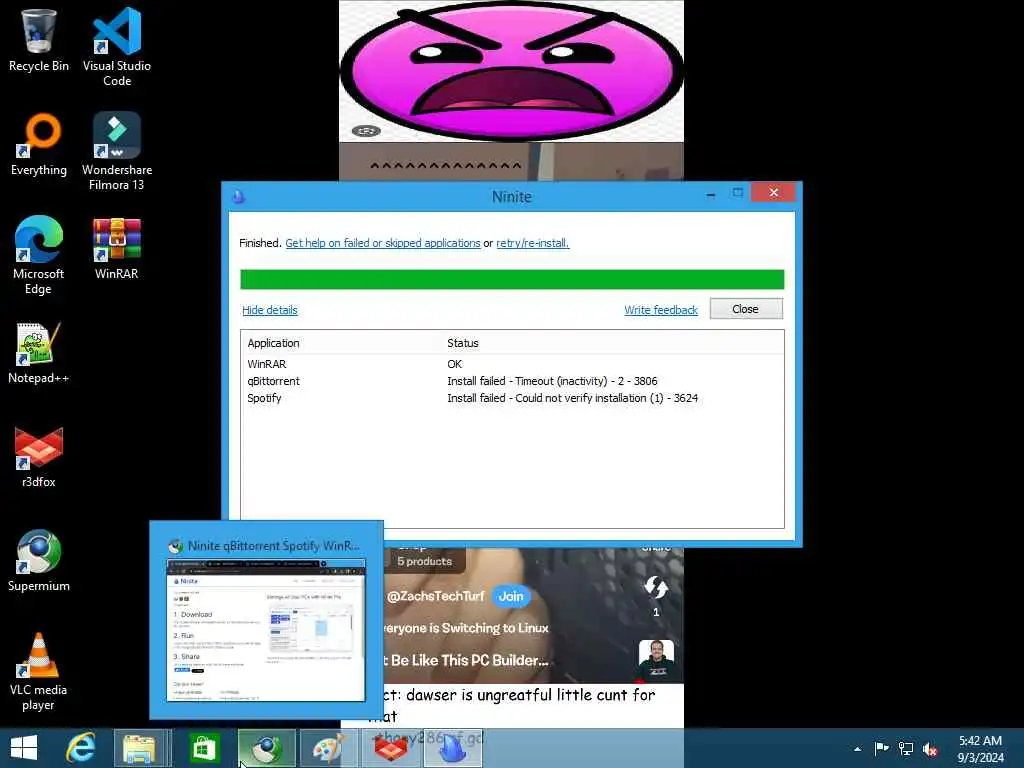This screenshot has width=1024, height=768.
Task: Click the @ZachsTechTurf channel name
Action: [436, 596]
